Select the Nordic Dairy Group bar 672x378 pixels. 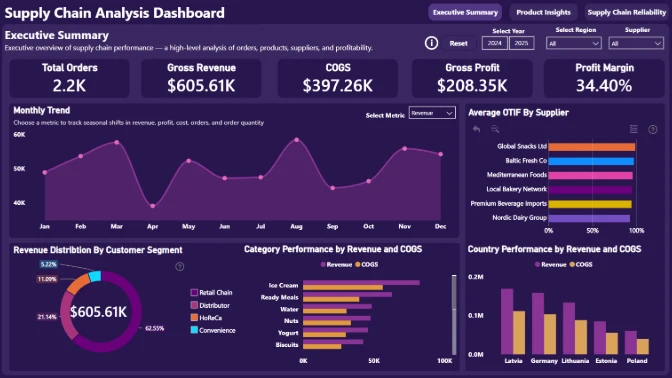click(x=589, y=218)
